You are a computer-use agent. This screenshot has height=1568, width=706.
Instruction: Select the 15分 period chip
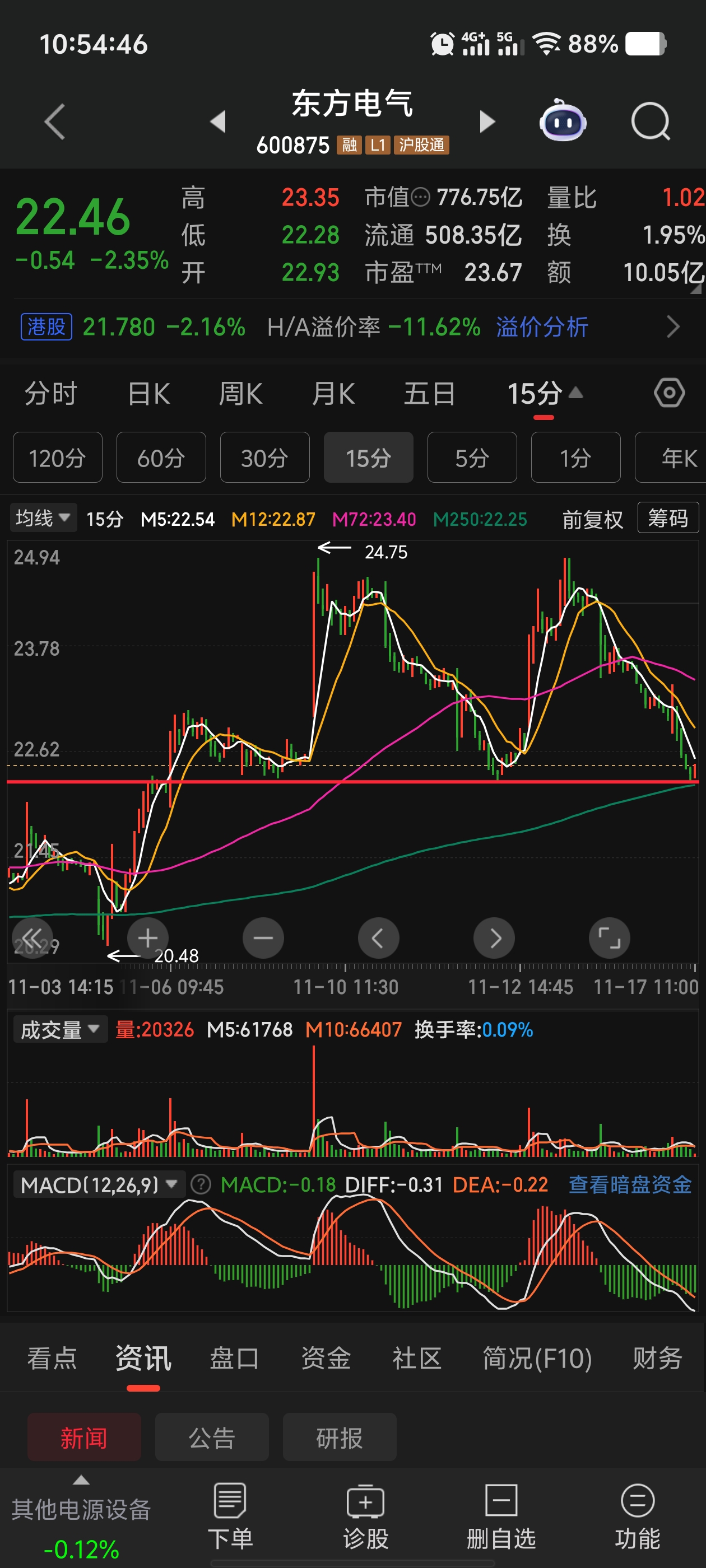coord(369,457)
